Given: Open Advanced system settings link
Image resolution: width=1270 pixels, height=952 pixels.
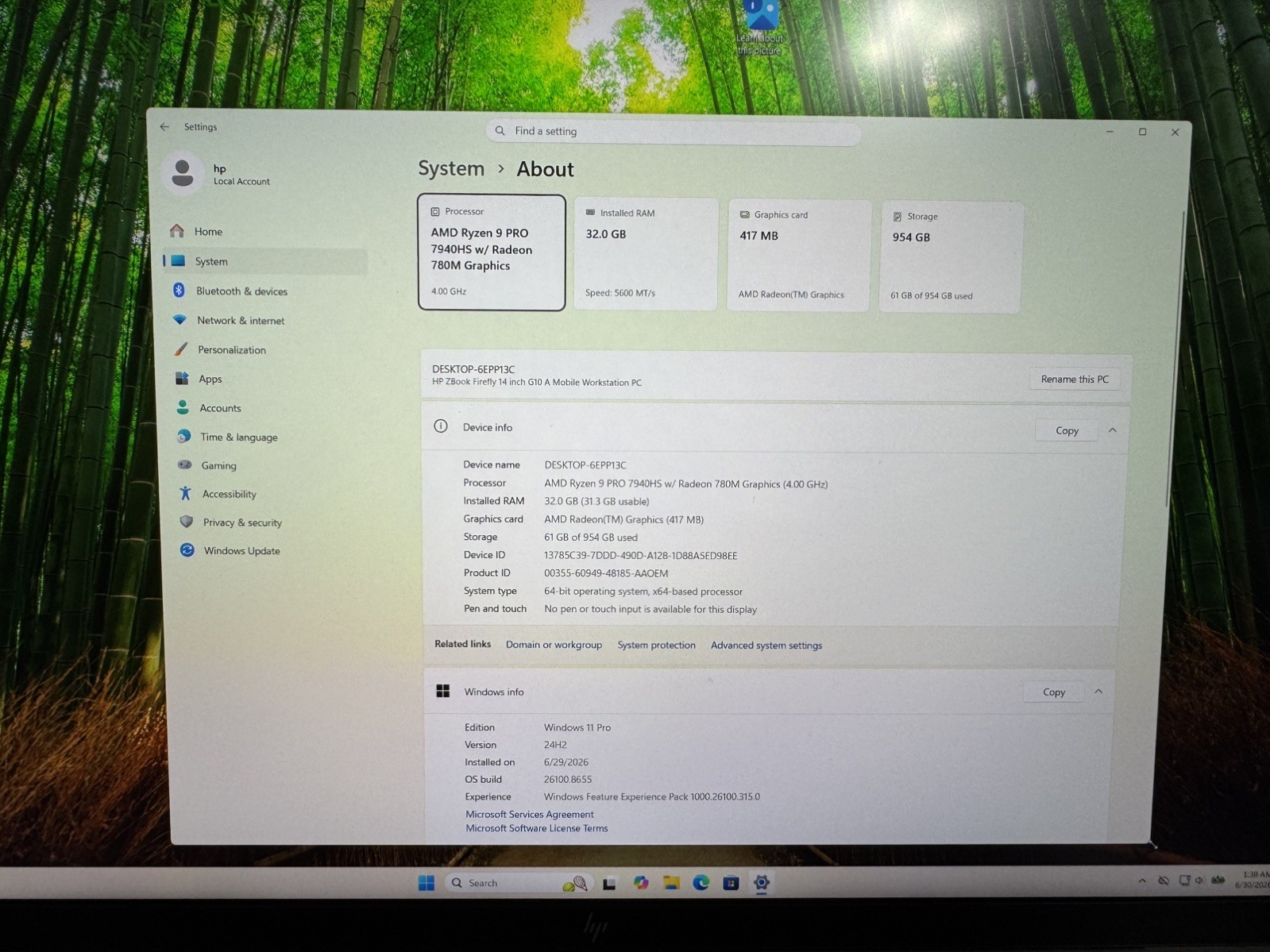Looking at the screenshot, I should (766, 645).
